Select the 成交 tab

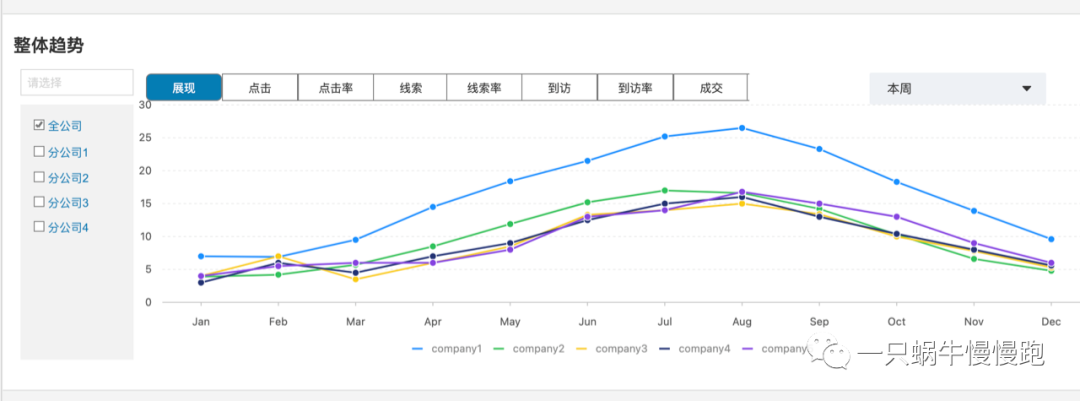tap(711, 88)
